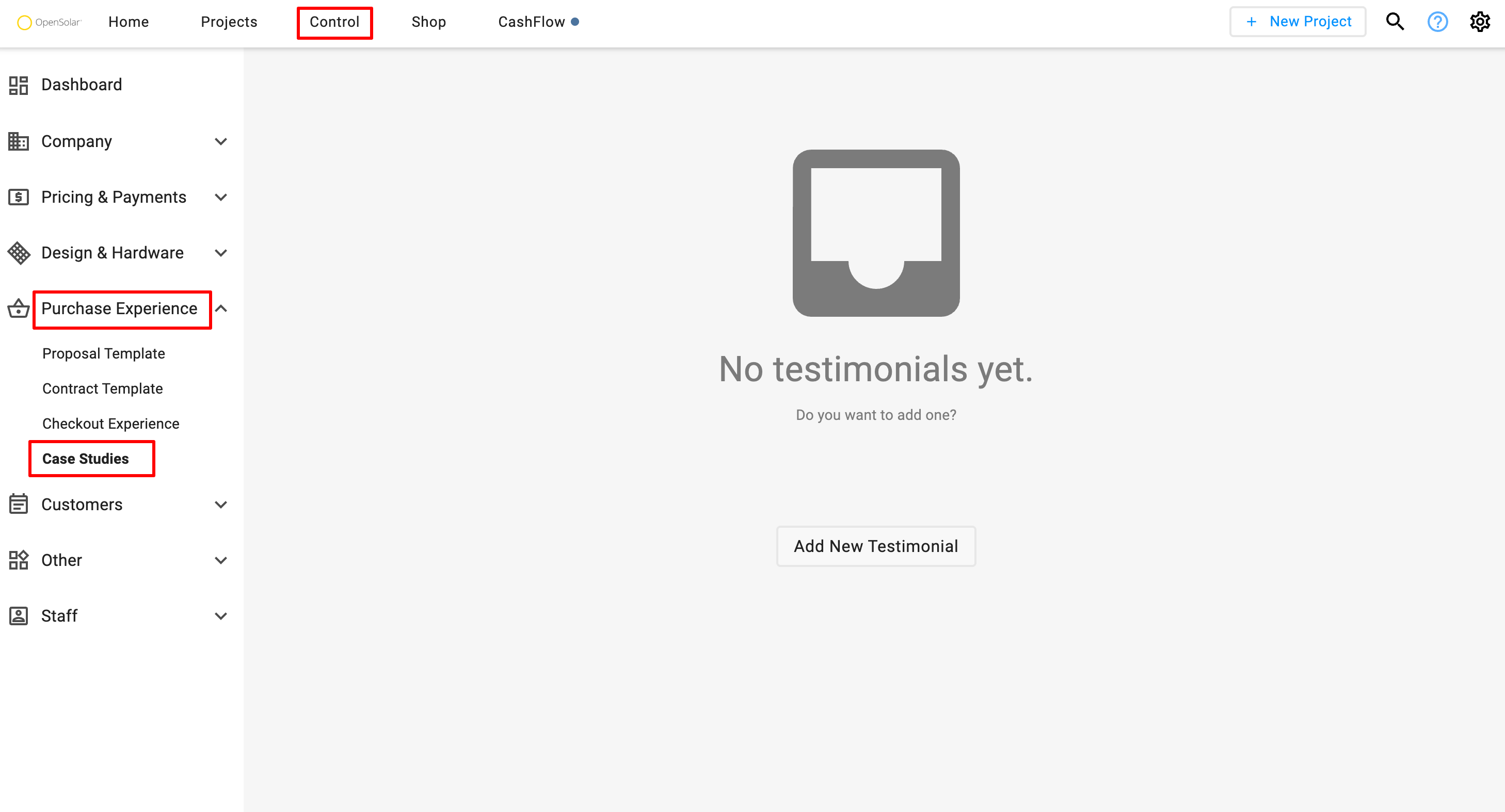Click the Pricing & Payments dollar icon
The image size is (1505, 812).
[19, 197]
